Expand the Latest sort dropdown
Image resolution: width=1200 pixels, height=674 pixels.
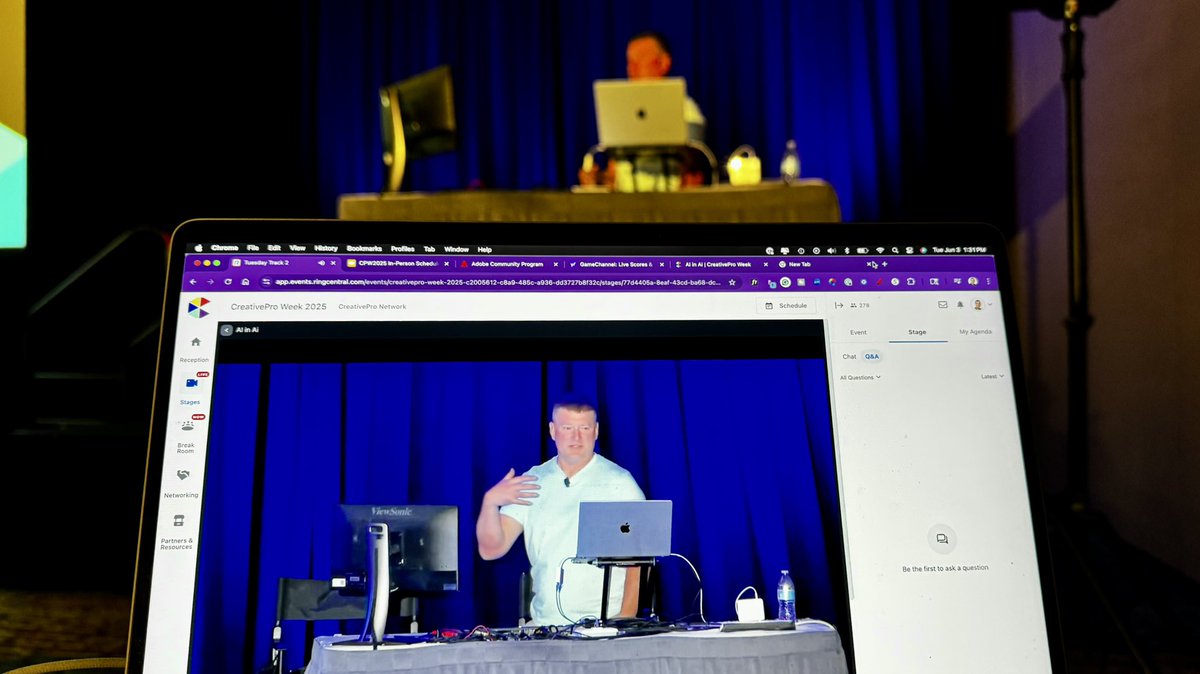coord(993,377)
